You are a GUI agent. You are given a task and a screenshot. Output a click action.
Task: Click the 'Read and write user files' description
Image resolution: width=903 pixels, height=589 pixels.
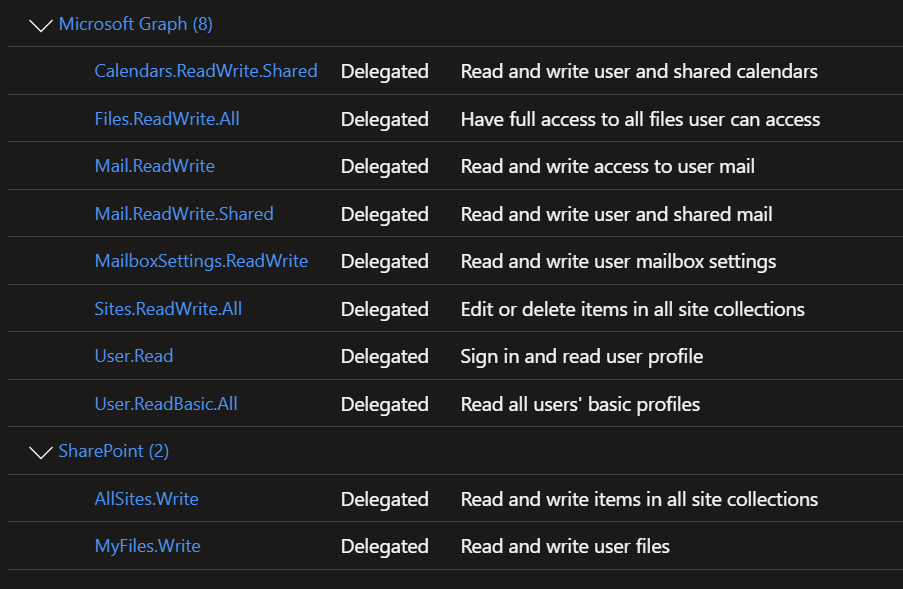566,546
